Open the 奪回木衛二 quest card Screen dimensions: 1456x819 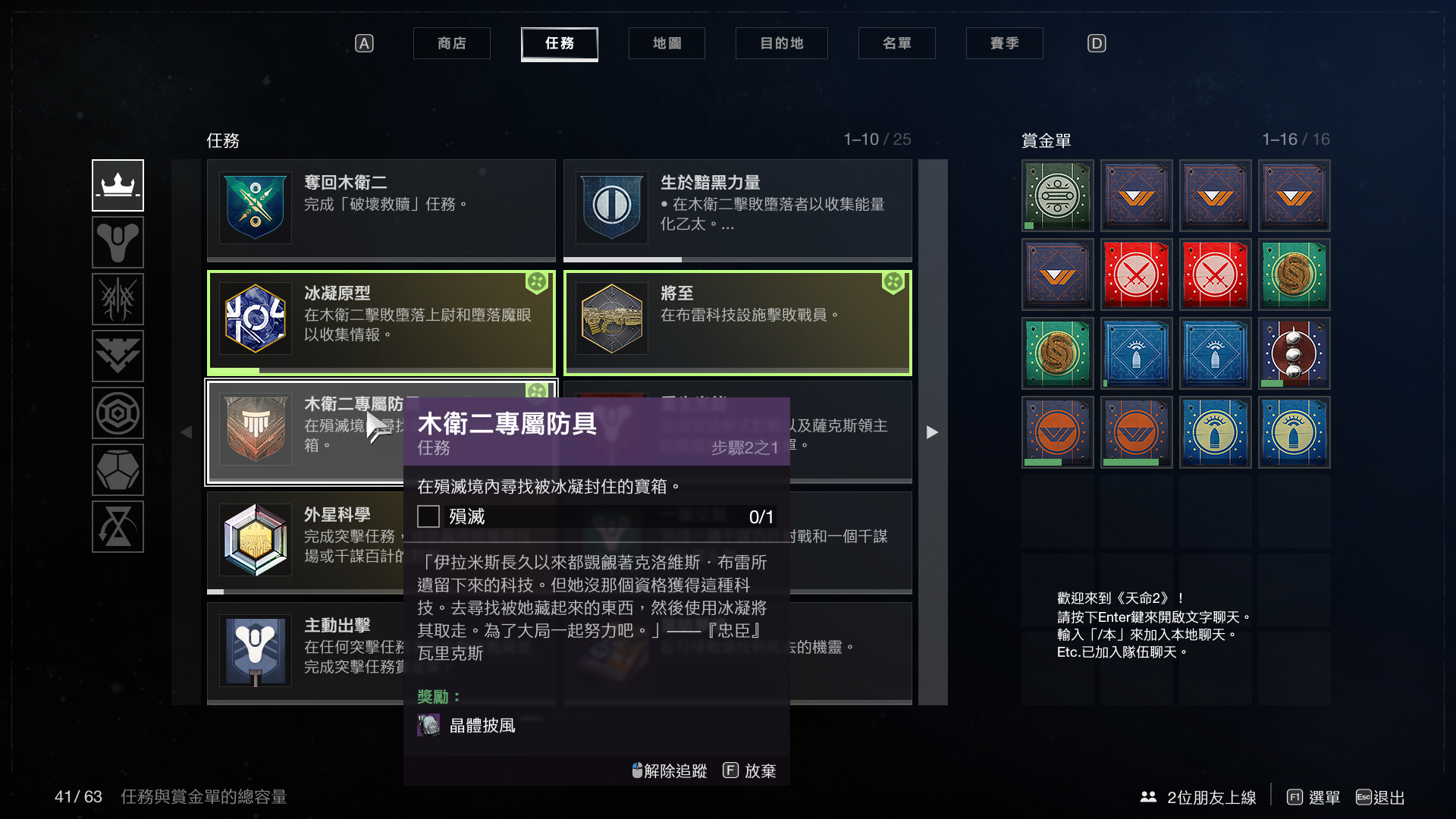(x=381, y=209)
